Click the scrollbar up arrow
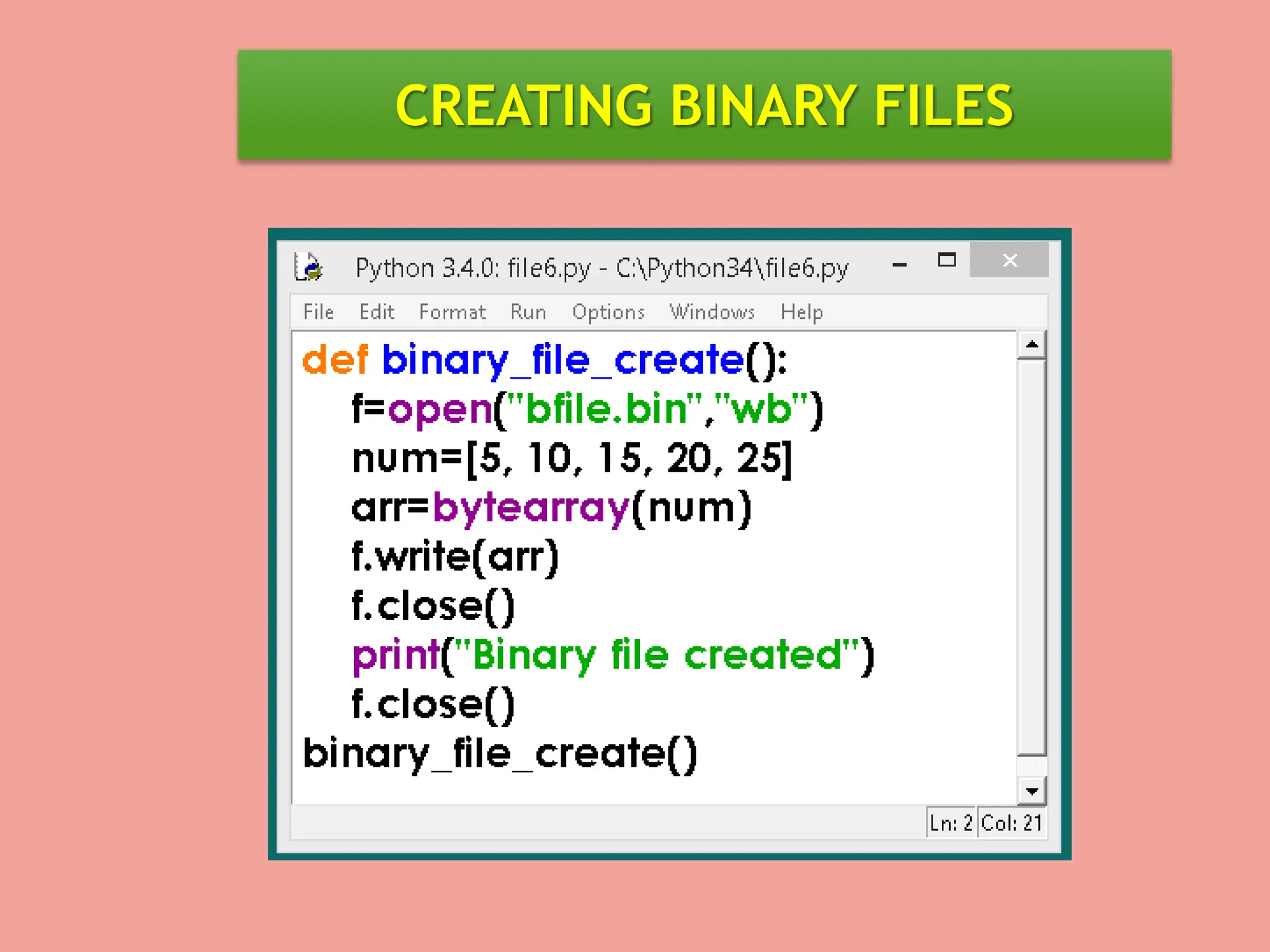 [x=1032, y=345]
